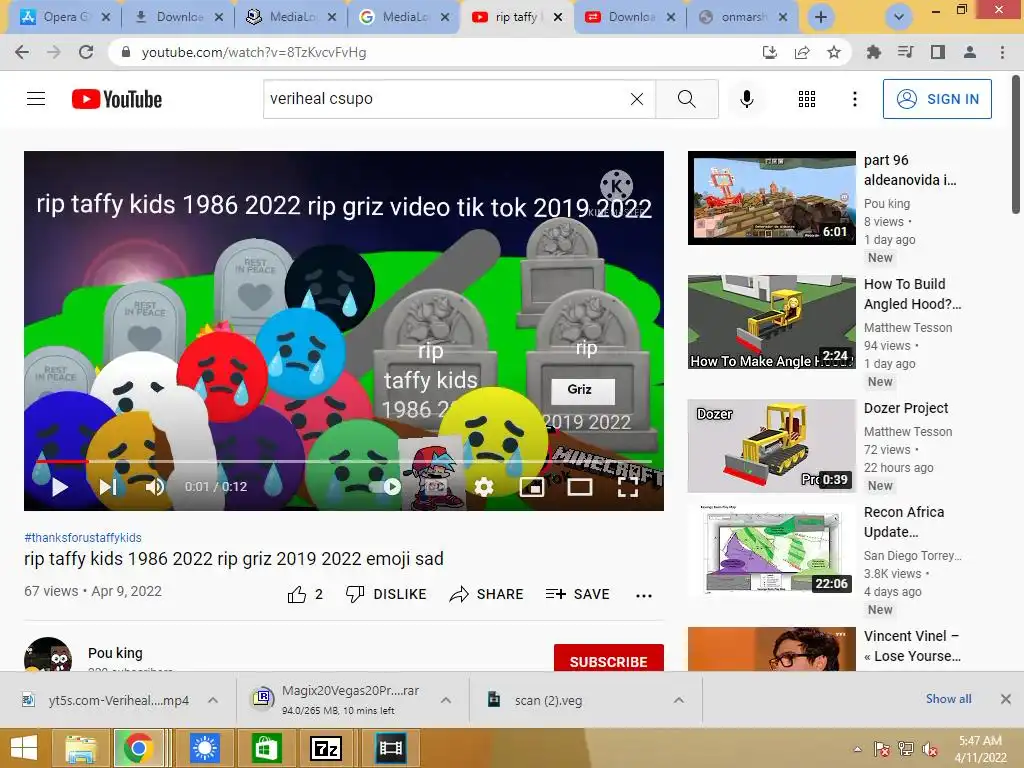Open more actions ellipsis under video
Screen dimensions: 1024x768
(x=644, y=595)
